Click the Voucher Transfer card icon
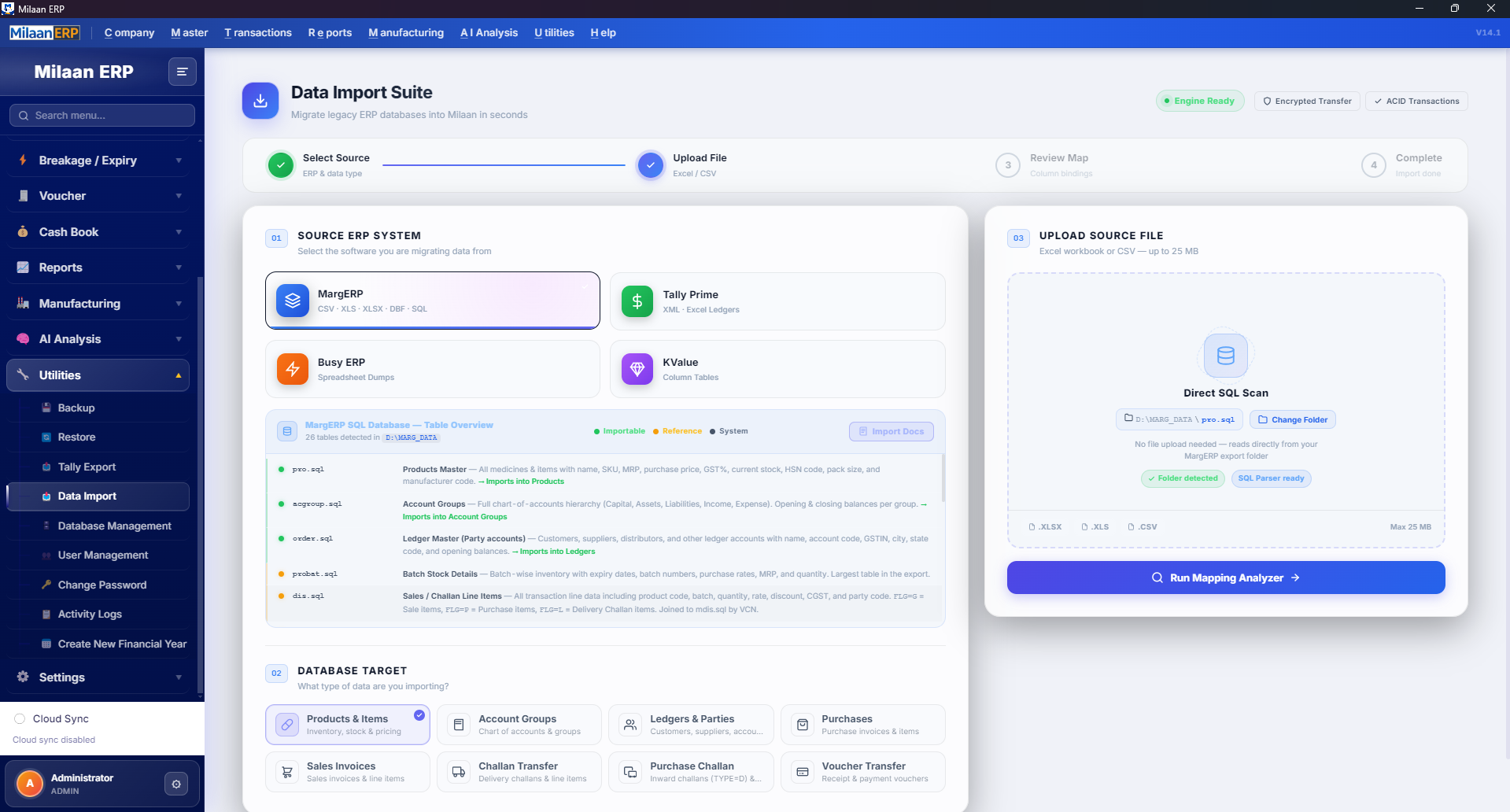Viewport: 1510px width, 812px height. [x=803, y=772]
